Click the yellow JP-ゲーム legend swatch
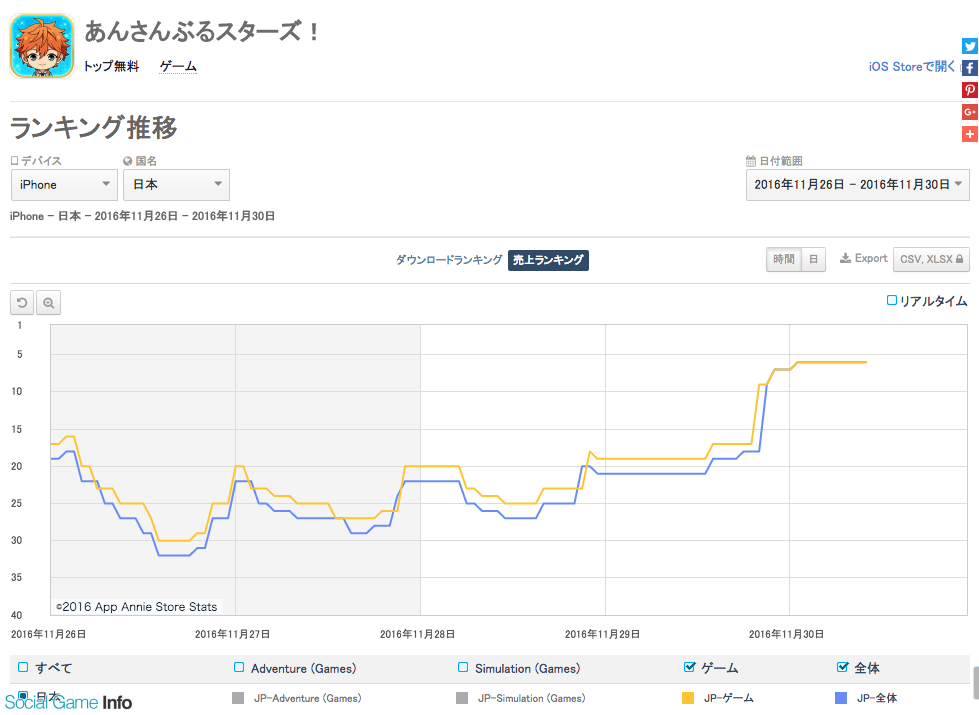This screenshot has width=979, height=715. [x=688, y=698]
